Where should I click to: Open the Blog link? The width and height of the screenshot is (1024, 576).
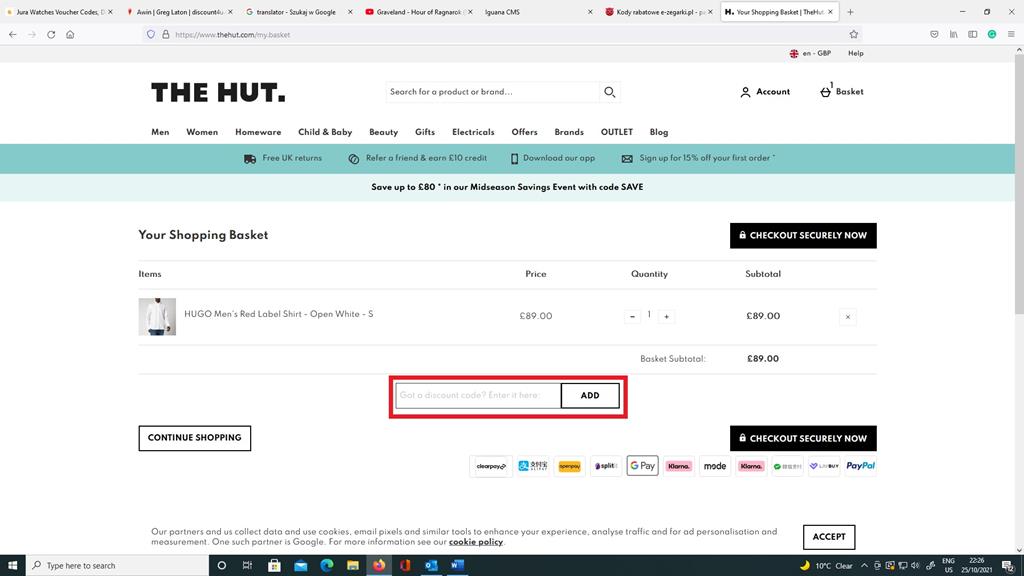tap(659, 132)
